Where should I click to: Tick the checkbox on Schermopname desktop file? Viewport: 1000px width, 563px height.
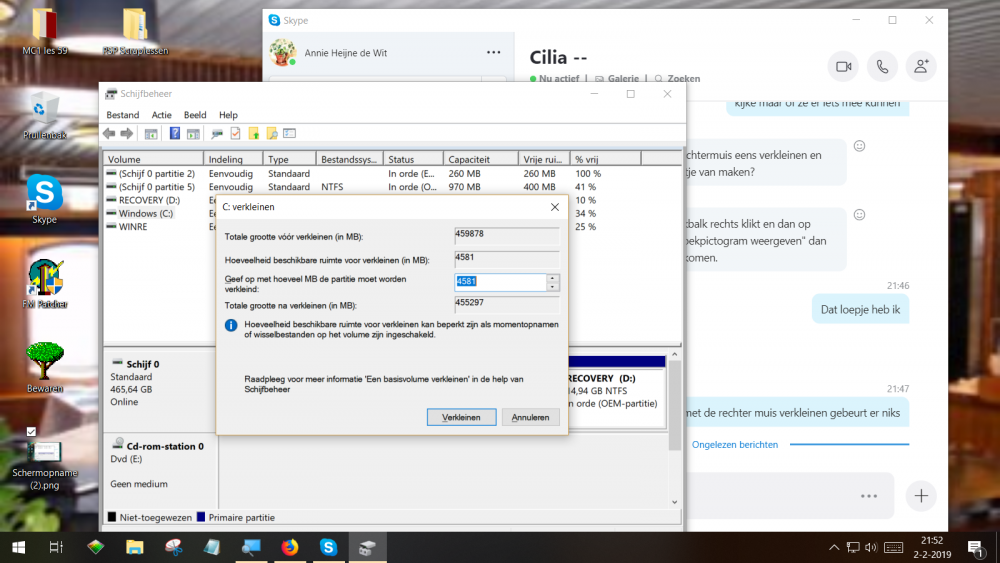[x=31, y=432]
